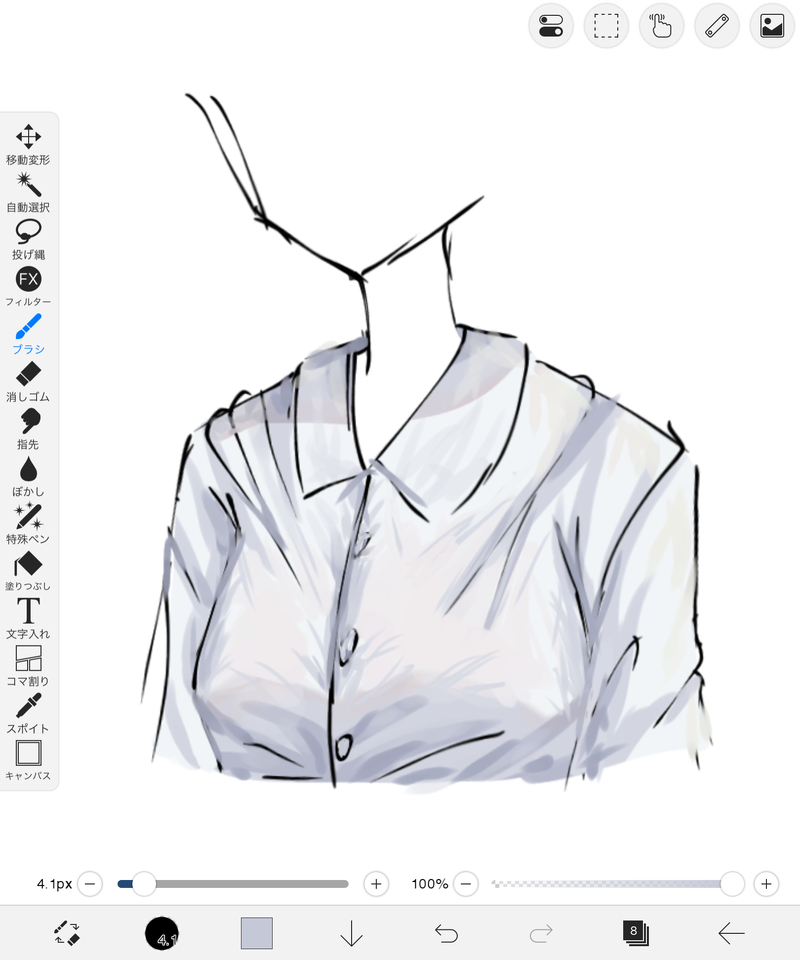Select the ブラシ brush tool
This screenshot has height=960, width=800.
coord(28,334)
